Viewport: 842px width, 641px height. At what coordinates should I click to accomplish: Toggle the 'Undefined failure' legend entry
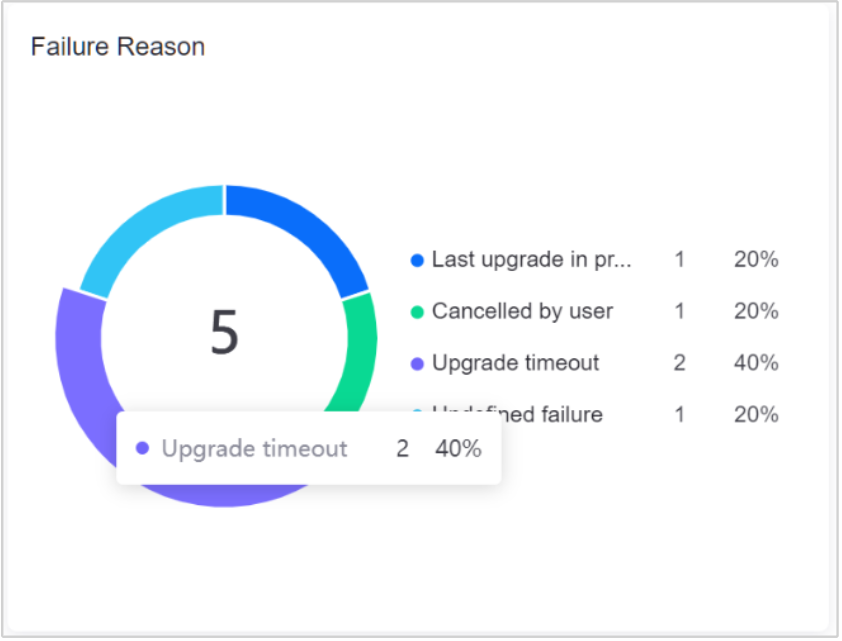(517, 414)
